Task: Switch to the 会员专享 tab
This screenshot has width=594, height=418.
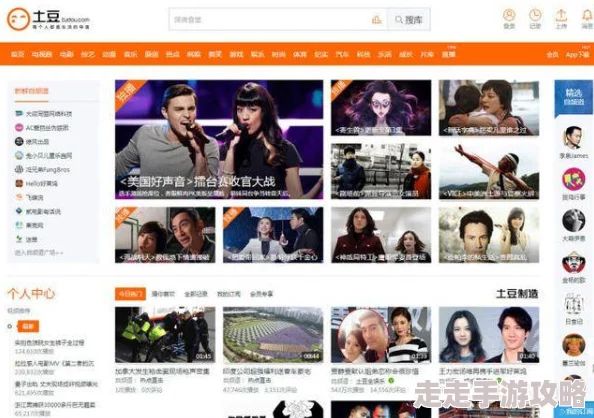Action: pos(261,294)
